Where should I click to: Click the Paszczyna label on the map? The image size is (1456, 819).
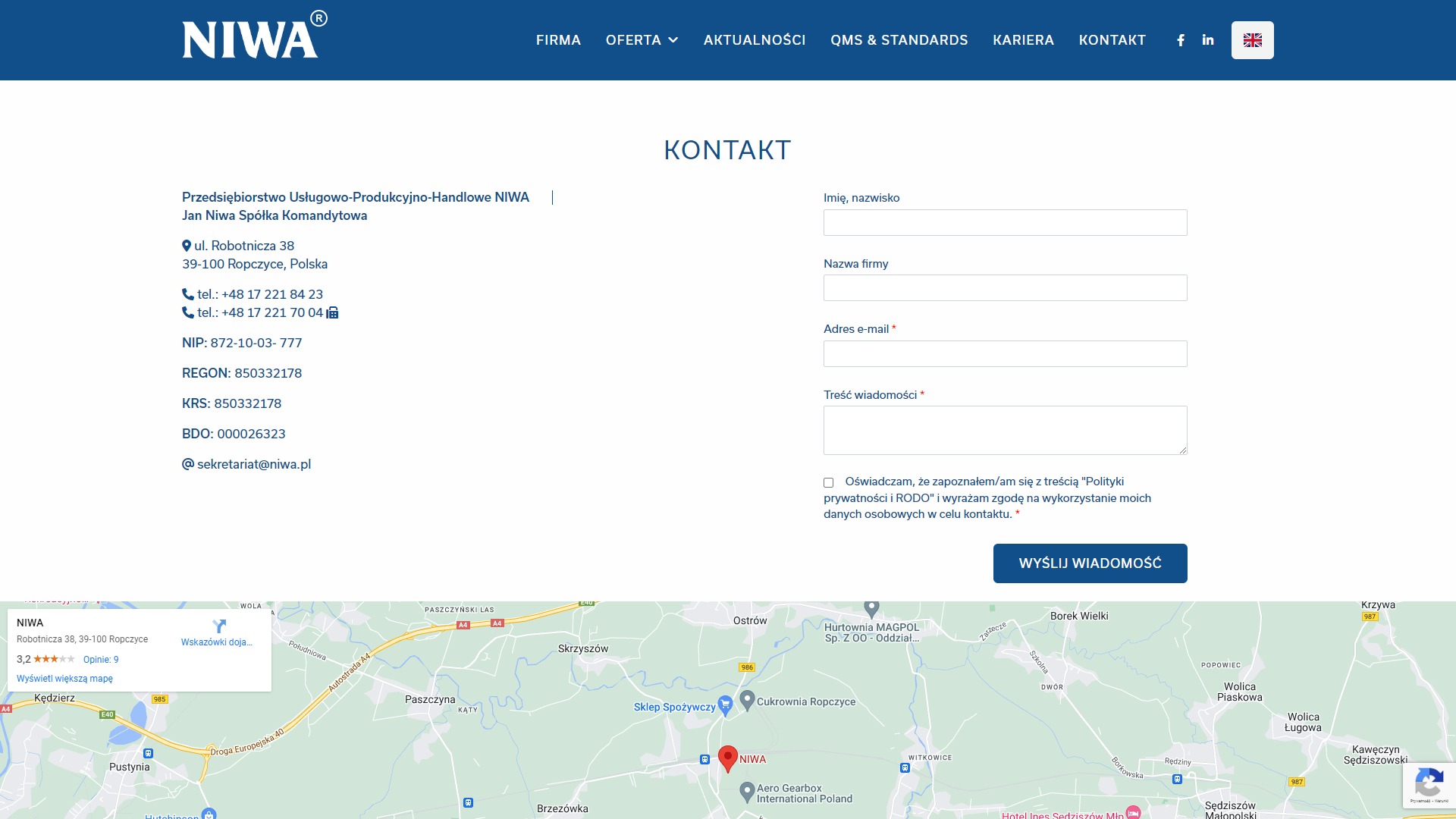point(430,699)
